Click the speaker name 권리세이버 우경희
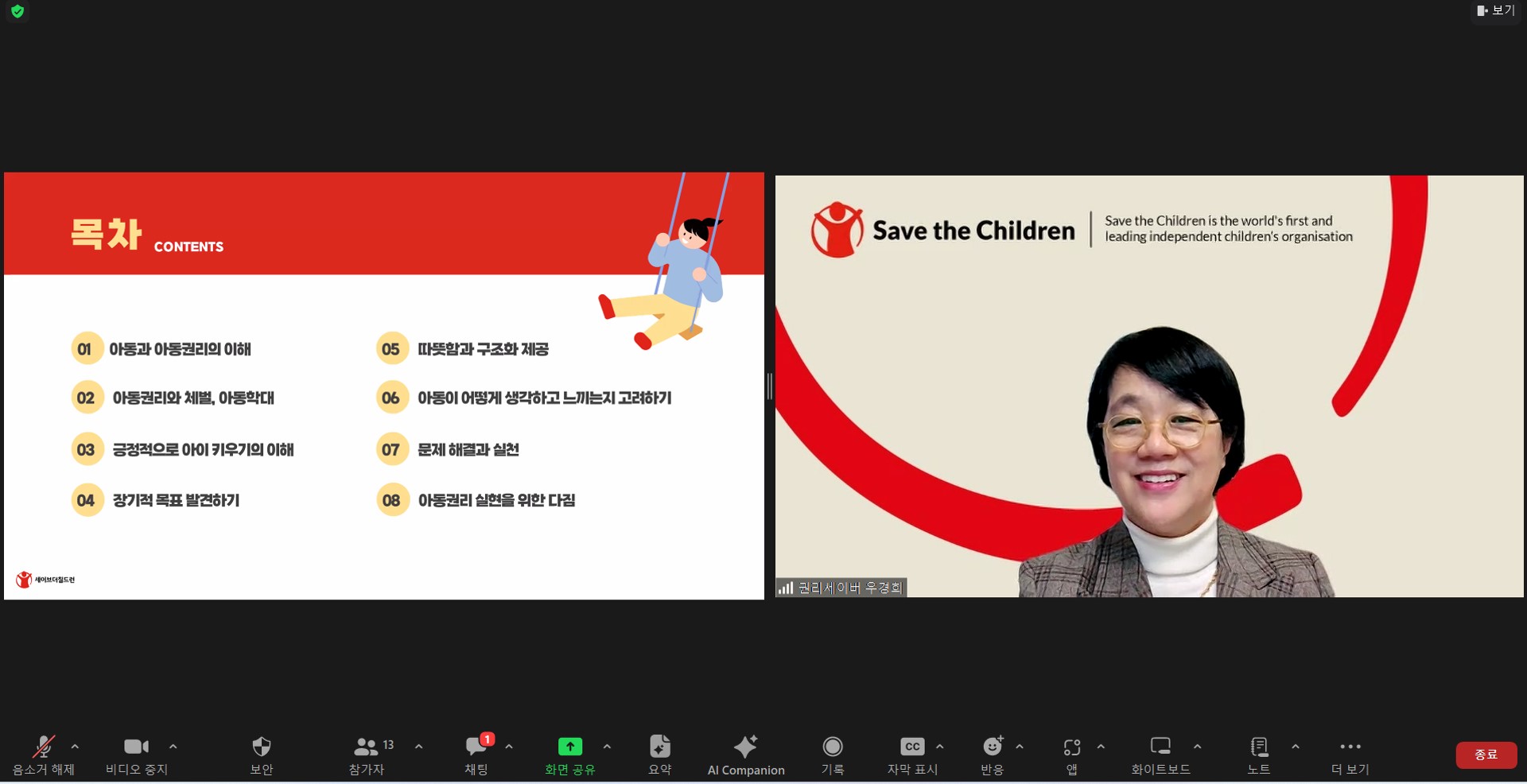This screenshot has width=1527, height=784. (851, 588)
